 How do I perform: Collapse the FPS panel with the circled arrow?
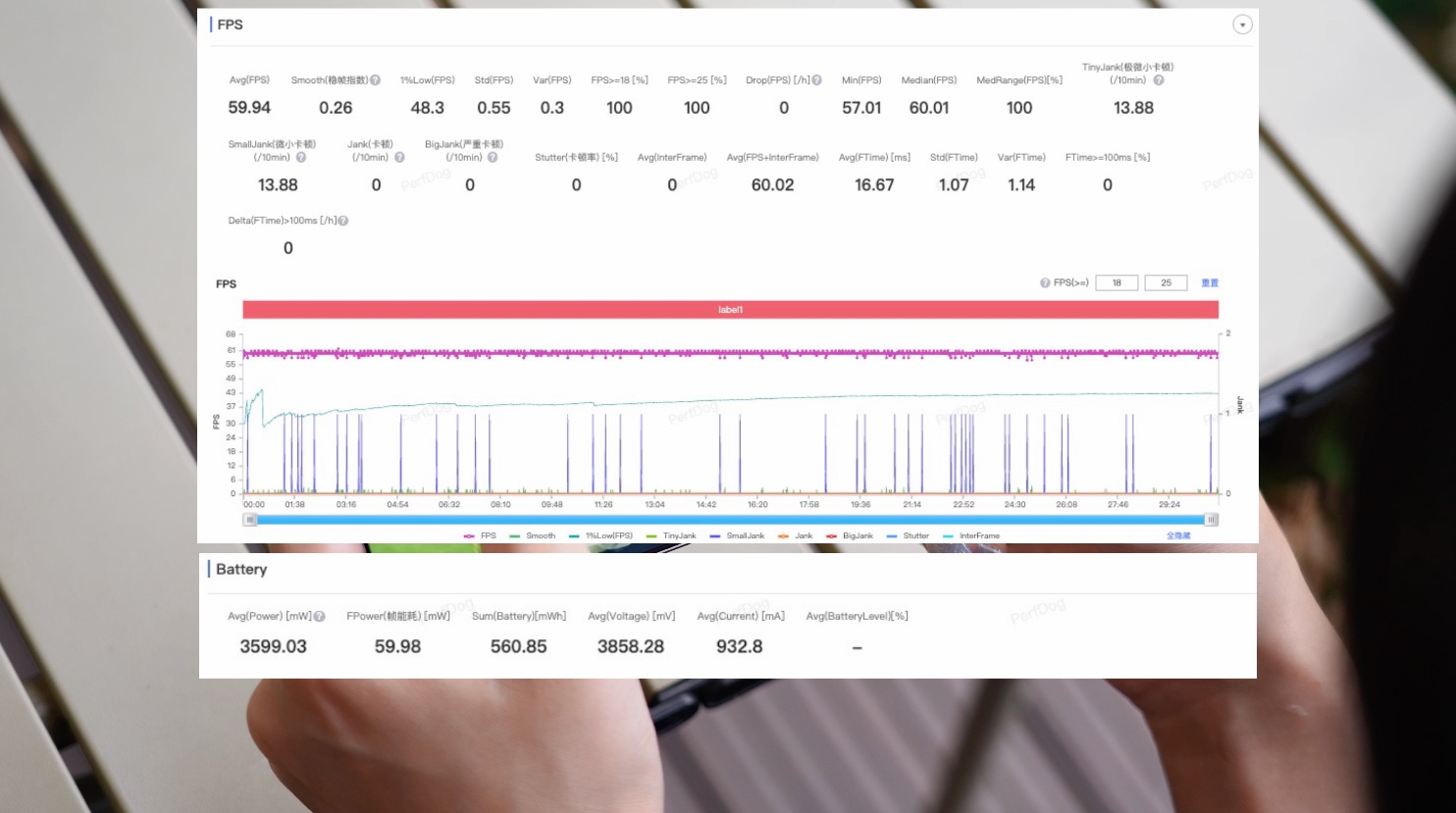[x=1242, y=25]
